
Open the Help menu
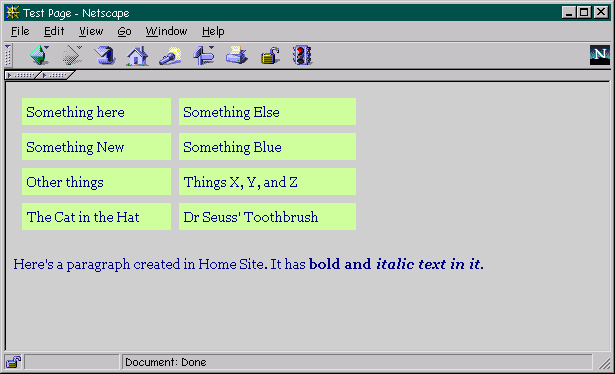213,31
